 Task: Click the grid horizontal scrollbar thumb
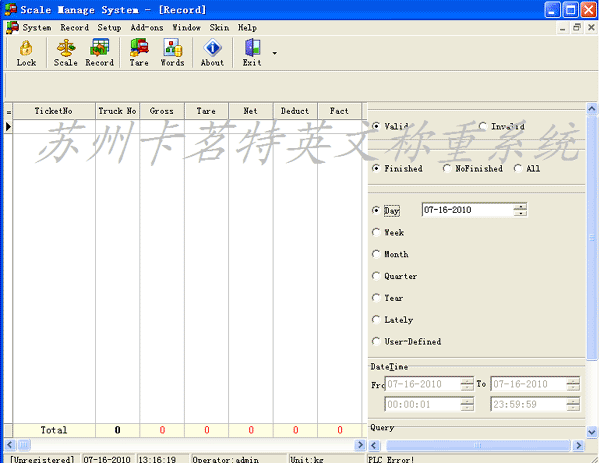coord(24,445)
